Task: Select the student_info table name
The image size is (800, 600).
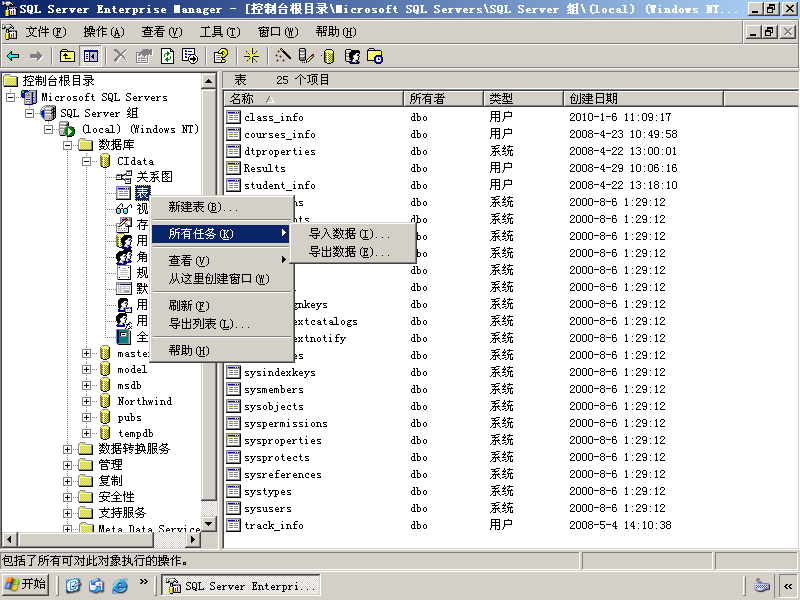Action: 280,185
